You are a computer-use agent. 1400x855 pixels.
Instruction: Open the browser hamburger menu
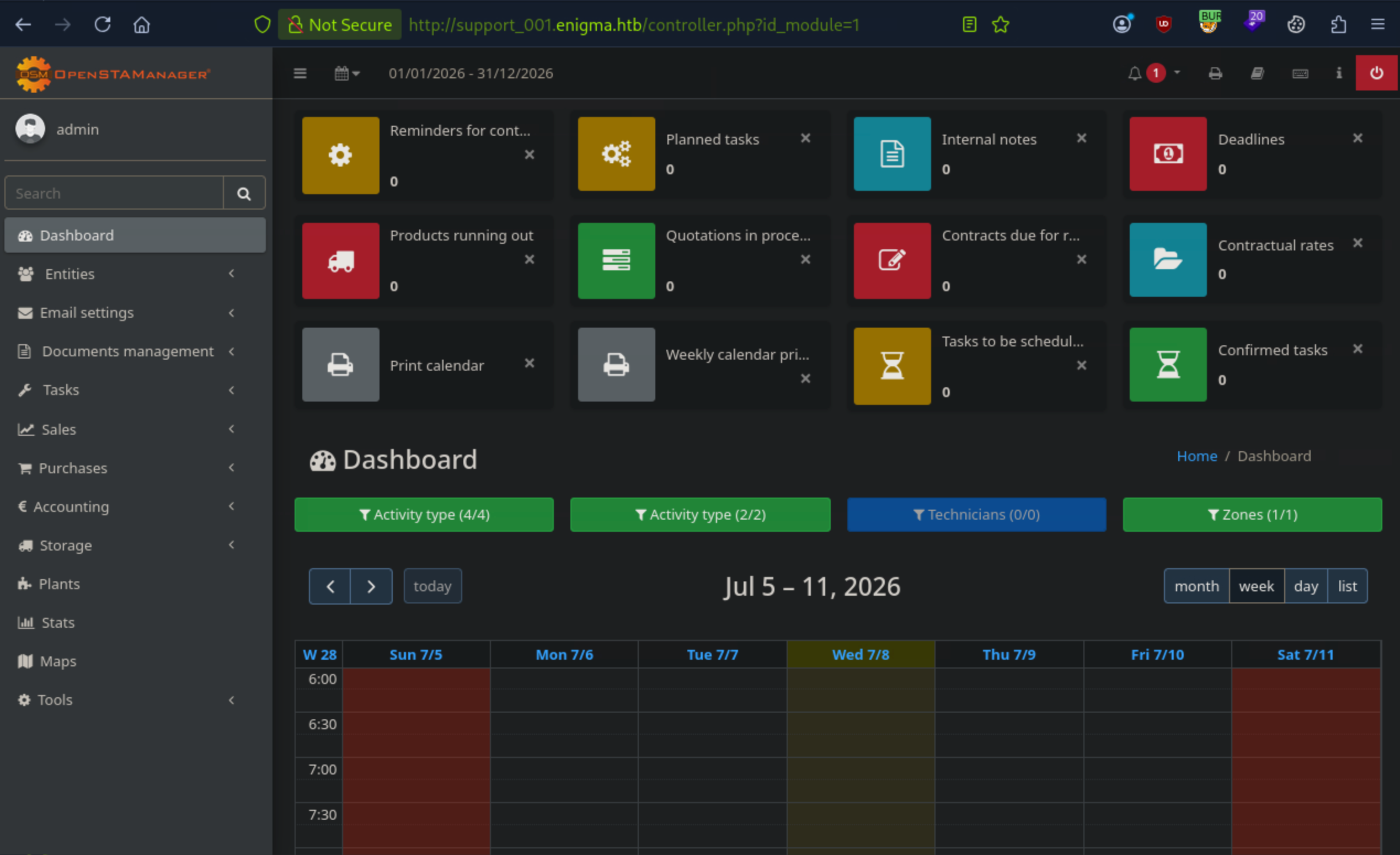click(x=1377, y=24)
